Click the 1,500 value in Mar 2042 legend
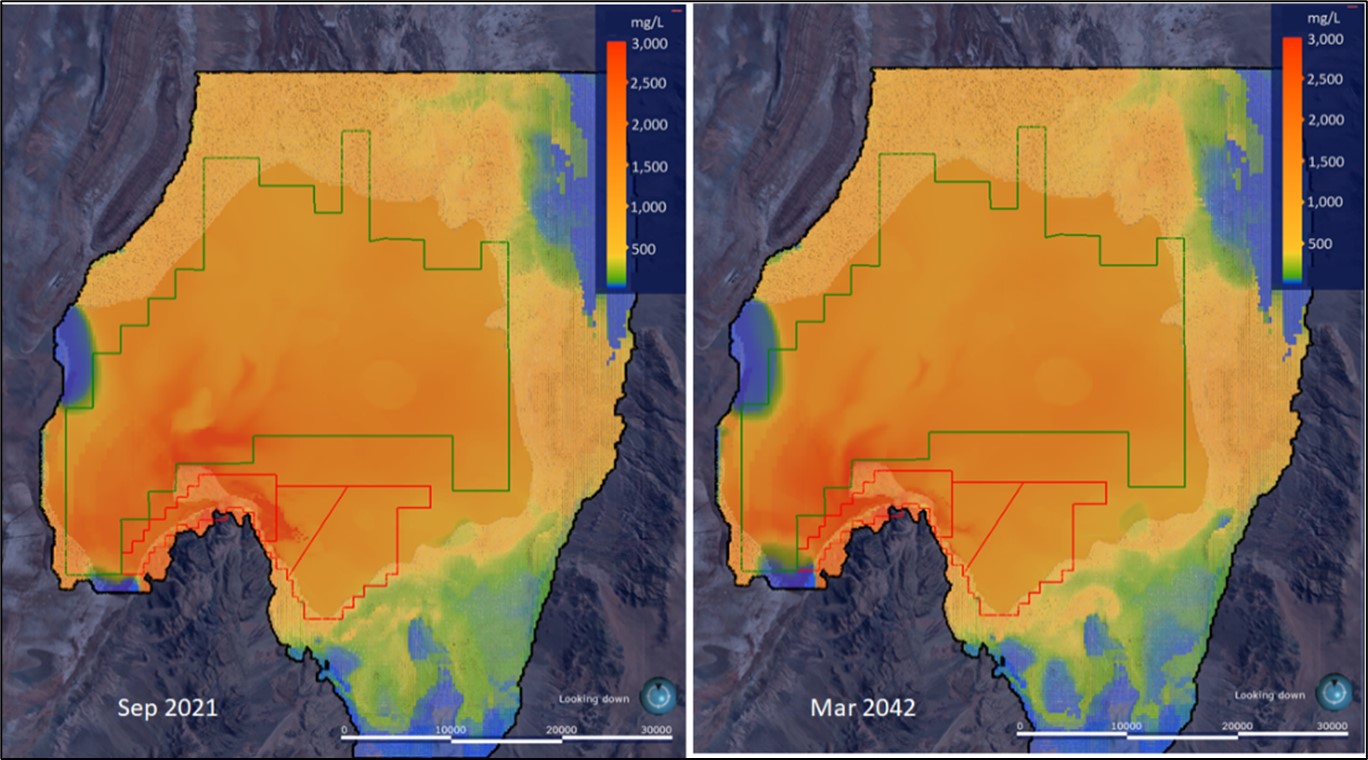 coord(1327,161)
